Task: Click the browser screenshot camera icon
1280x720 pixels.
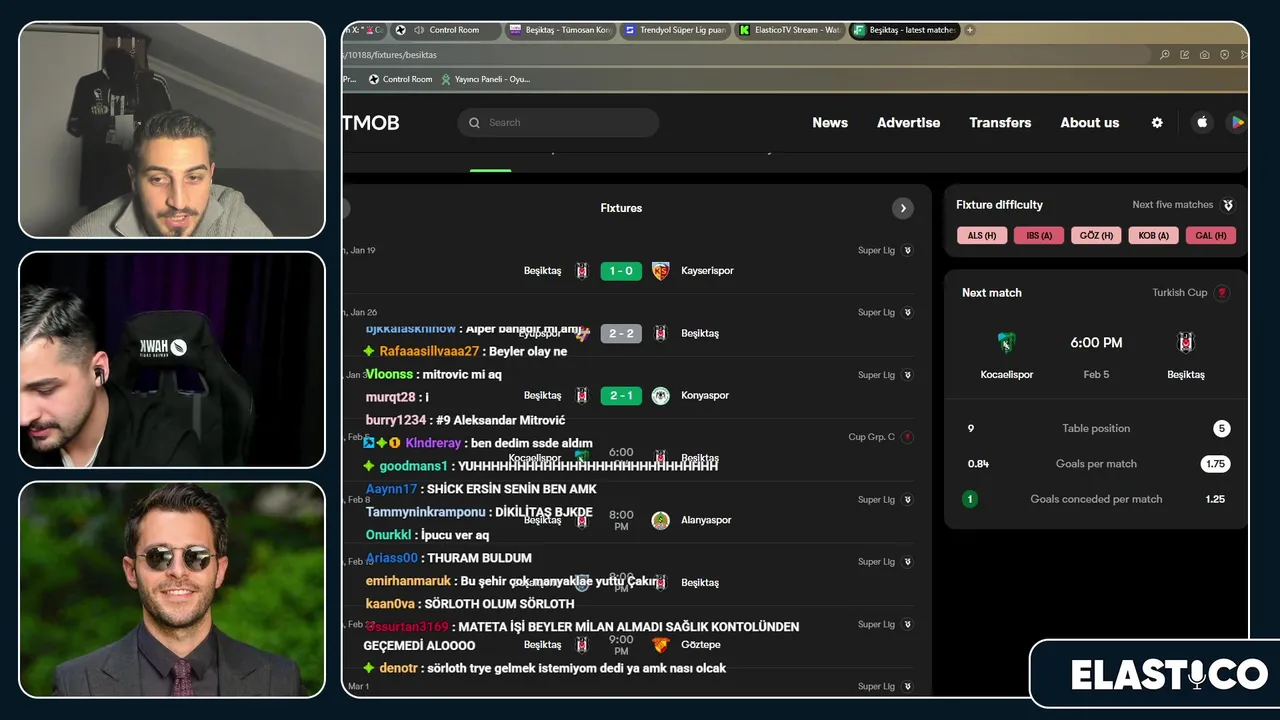Action: [x=1205, y=55]
